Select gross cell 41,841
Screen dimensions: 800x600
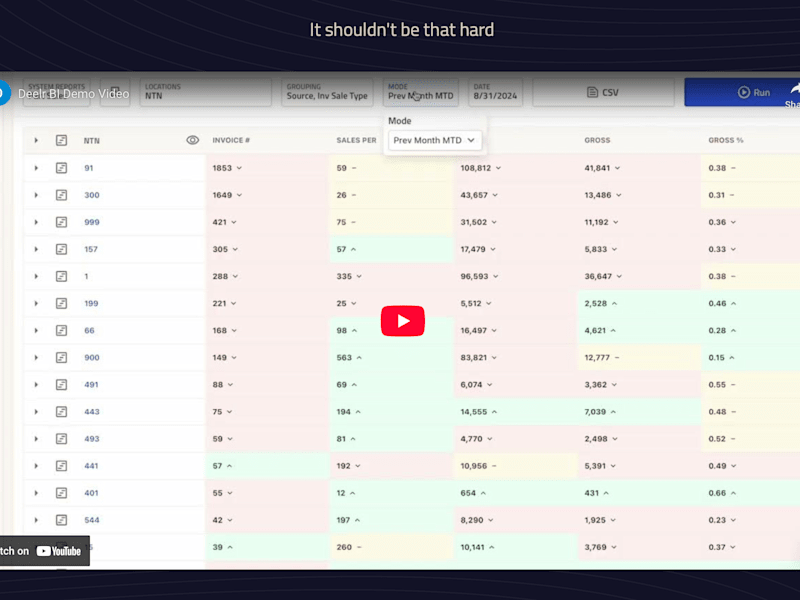tap(639, 168)
